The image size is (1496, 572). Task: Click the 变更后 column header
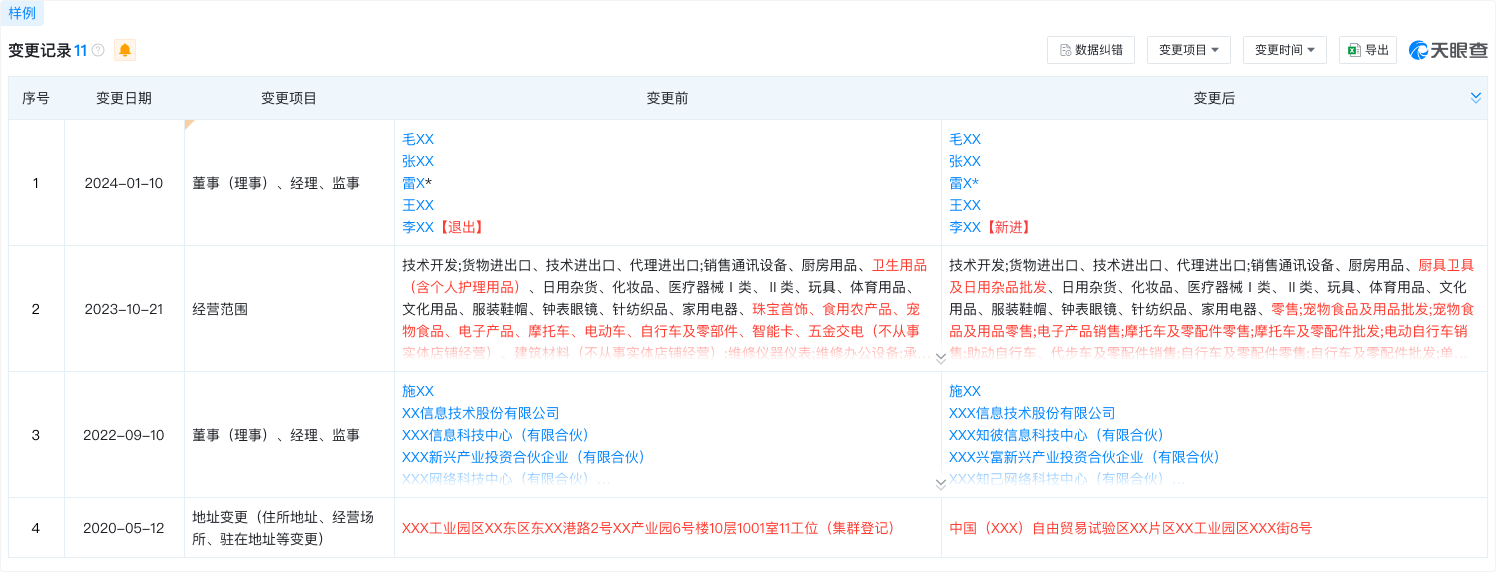1214,98
